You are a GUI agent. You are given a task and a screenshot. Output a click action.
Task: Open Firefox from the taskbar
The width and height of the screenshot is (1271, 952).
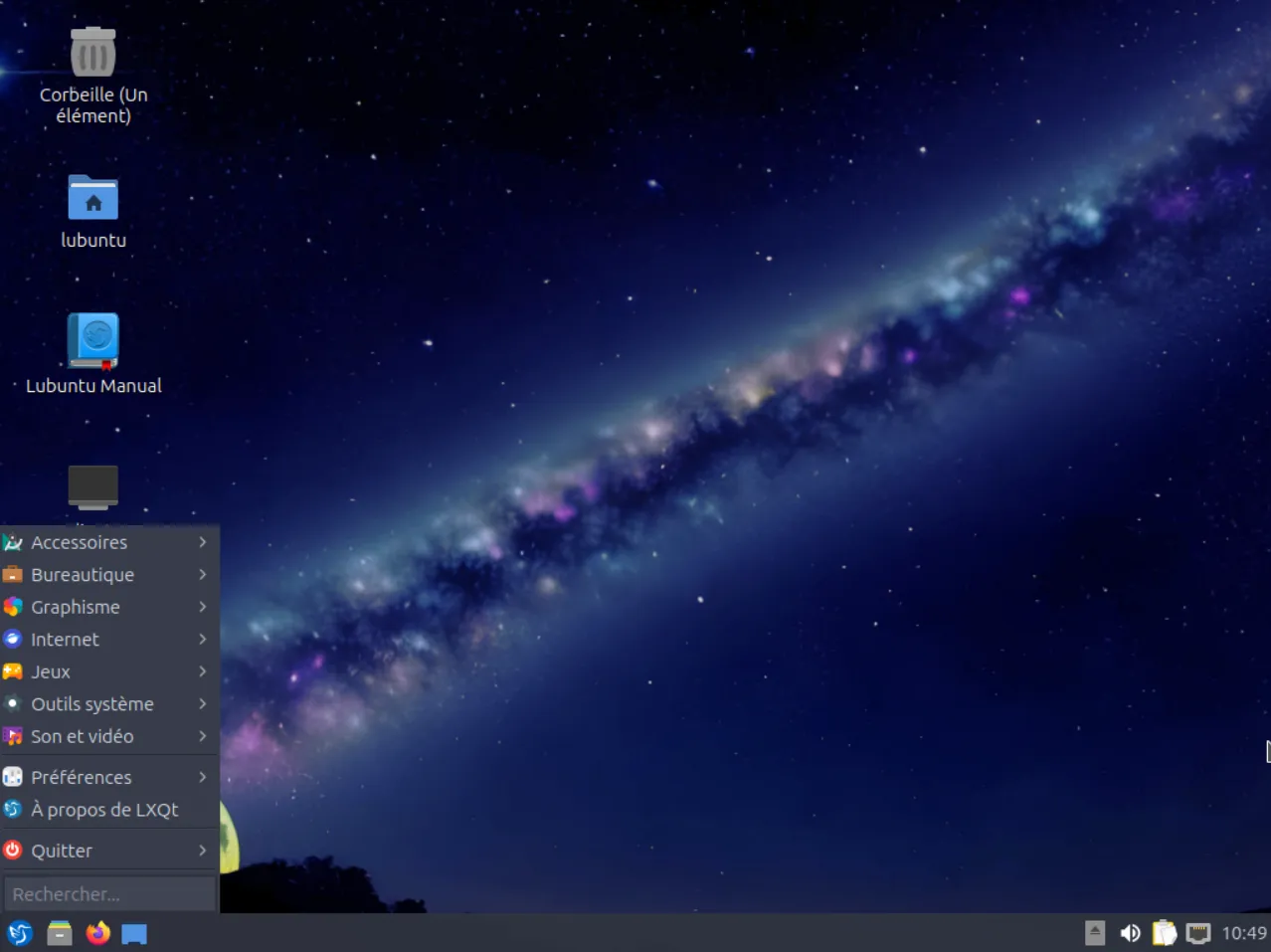[96, 933]
